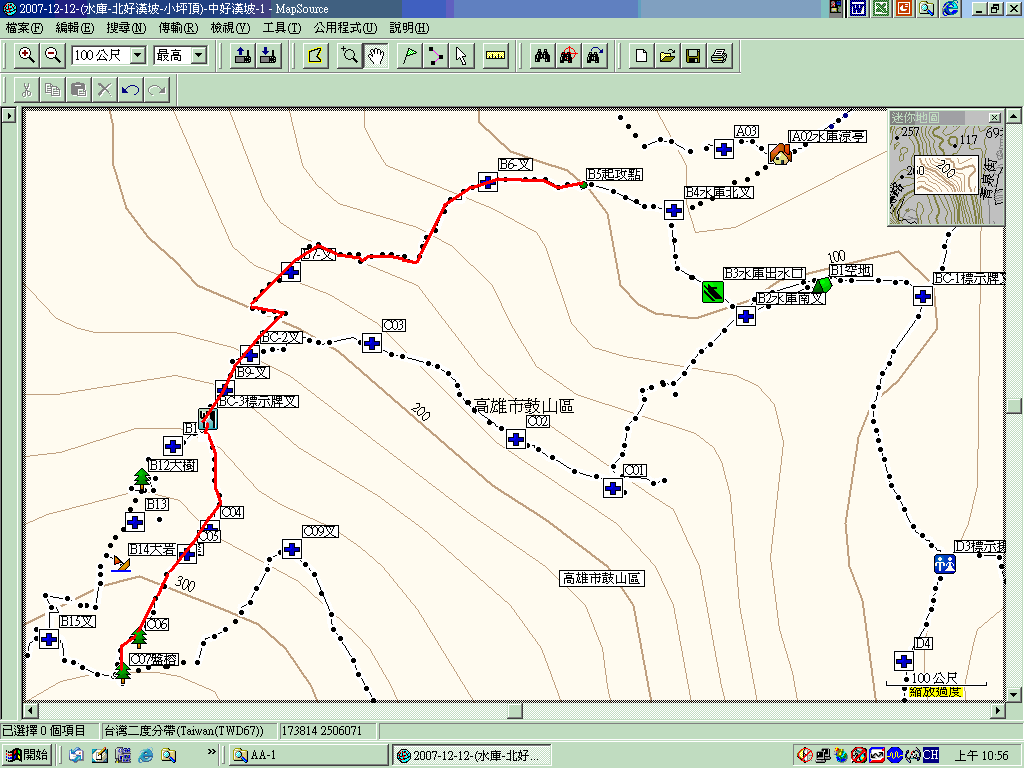Viewport: 1024px width, 768px height.
Task: Click the 開始 Start button
Action: pos(27,755)
